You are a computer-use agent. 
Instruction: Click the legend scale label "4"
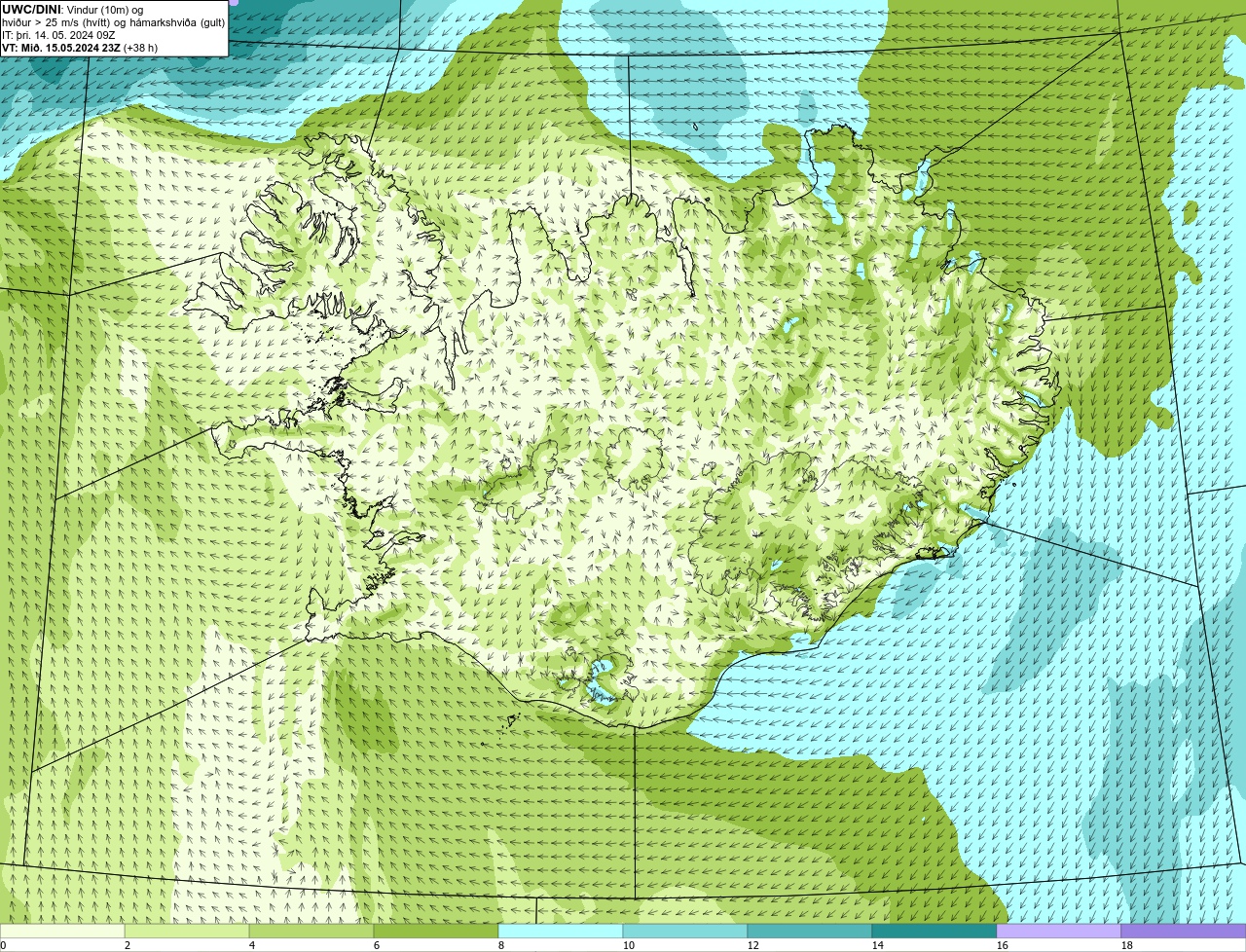pos(252,945)
